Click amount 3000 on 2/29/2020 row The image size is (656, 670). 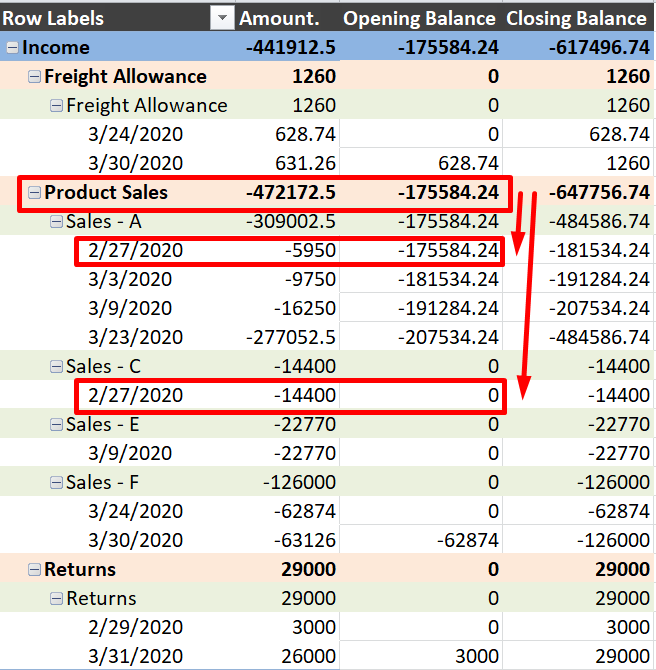click(314, 627)
